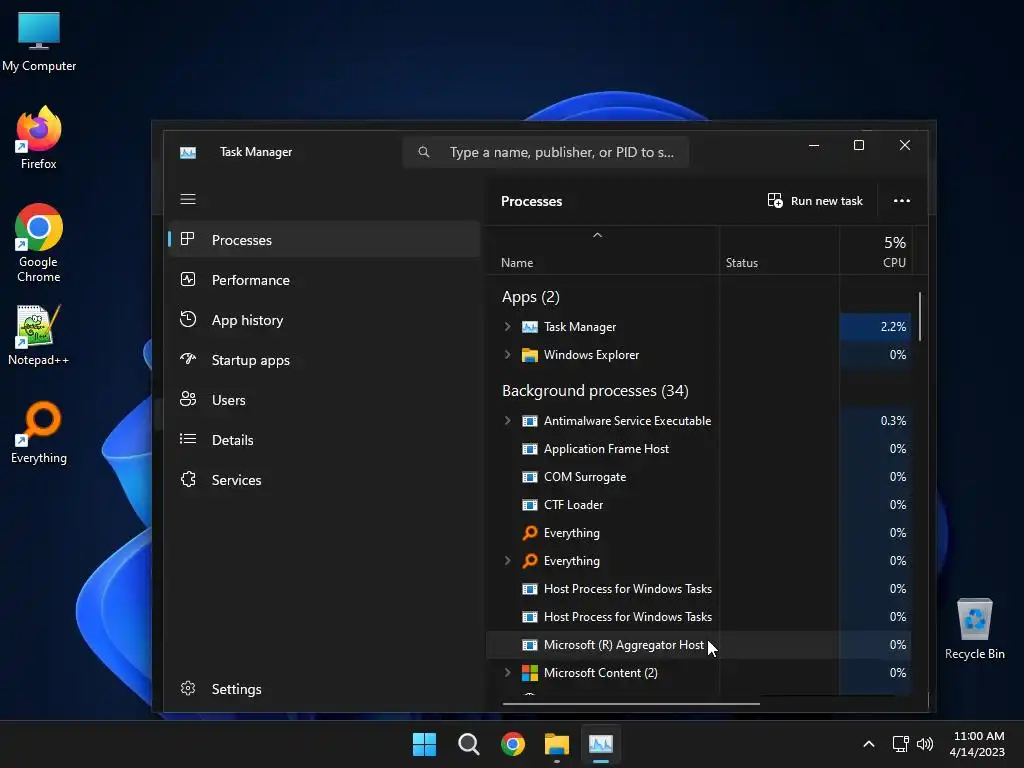
Task: Open the taskbar Search icon
Action: pyautogui.click(x=468, y=744)
